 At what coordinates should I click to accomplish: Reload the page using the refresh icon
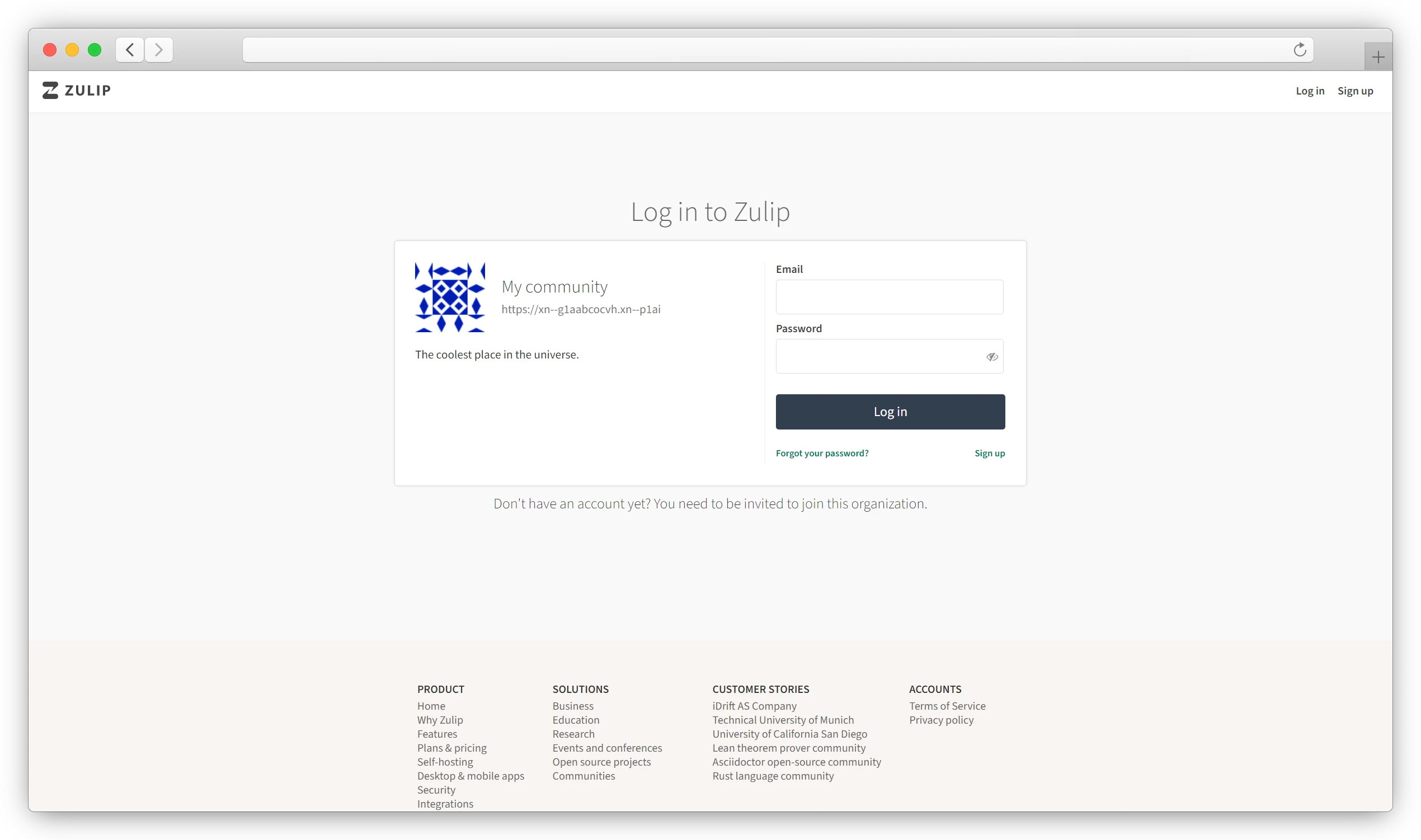[x=1299, y=50]
